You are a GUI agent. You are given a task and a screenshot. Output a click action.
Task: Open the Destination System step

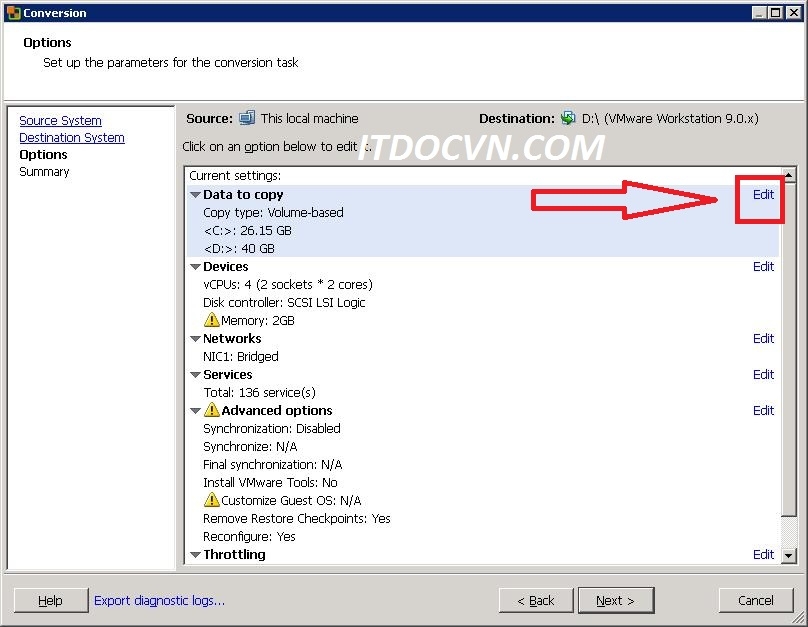click(72, 138)
